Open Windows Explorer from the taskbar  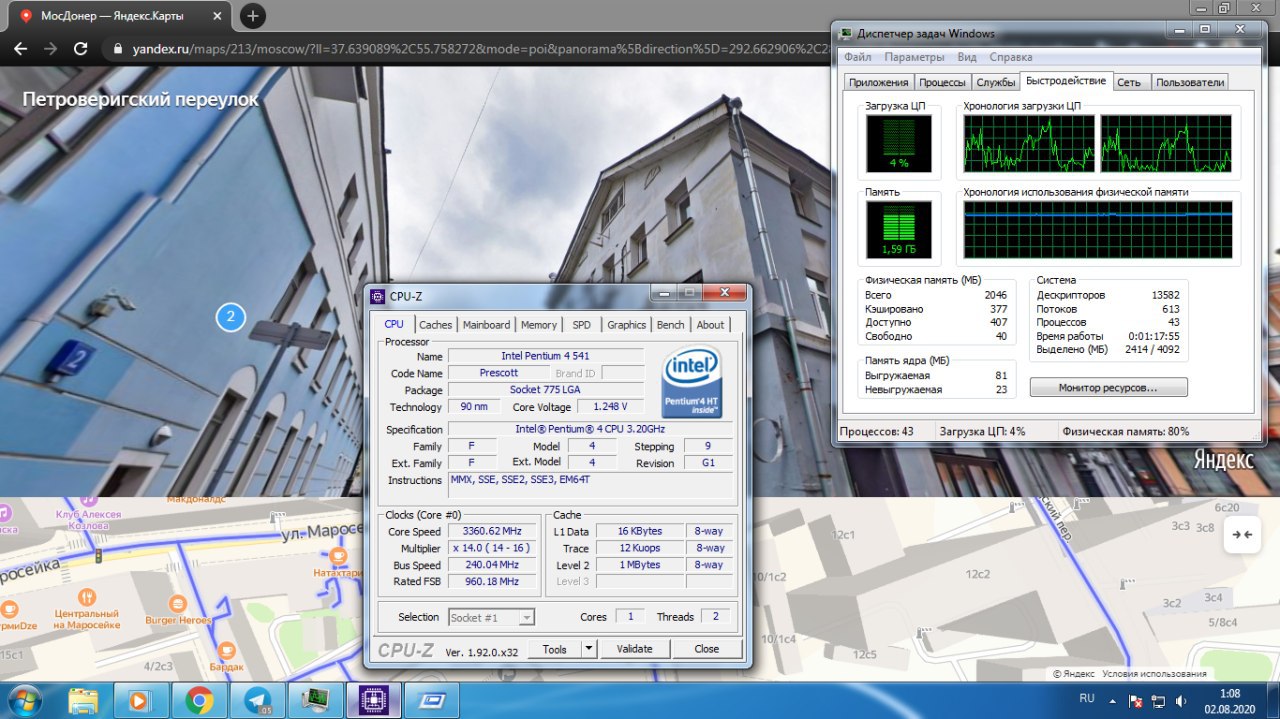click(84, 699)
